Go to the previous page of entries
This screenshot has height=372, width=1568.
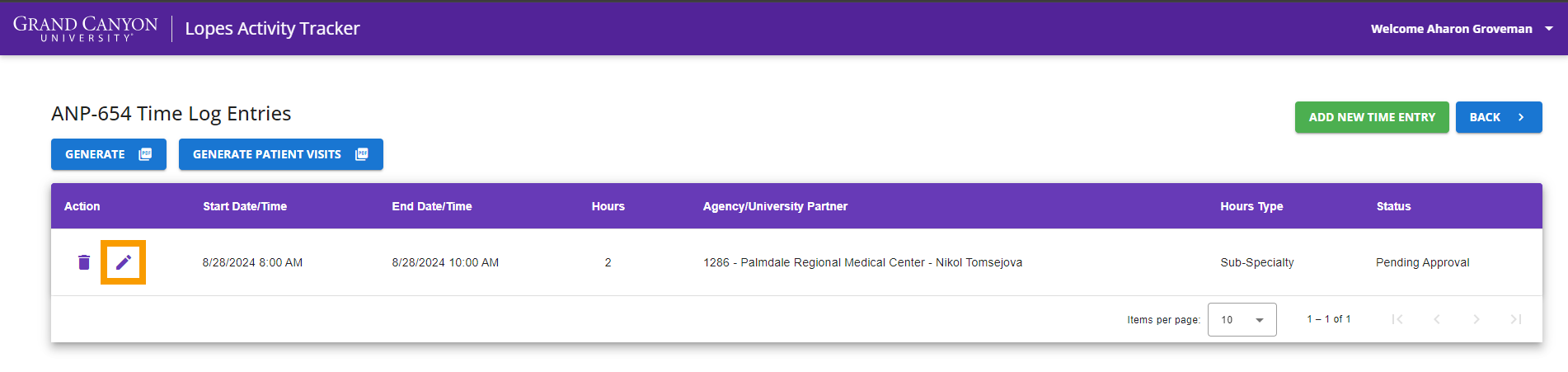click(x=1436, y=319)
